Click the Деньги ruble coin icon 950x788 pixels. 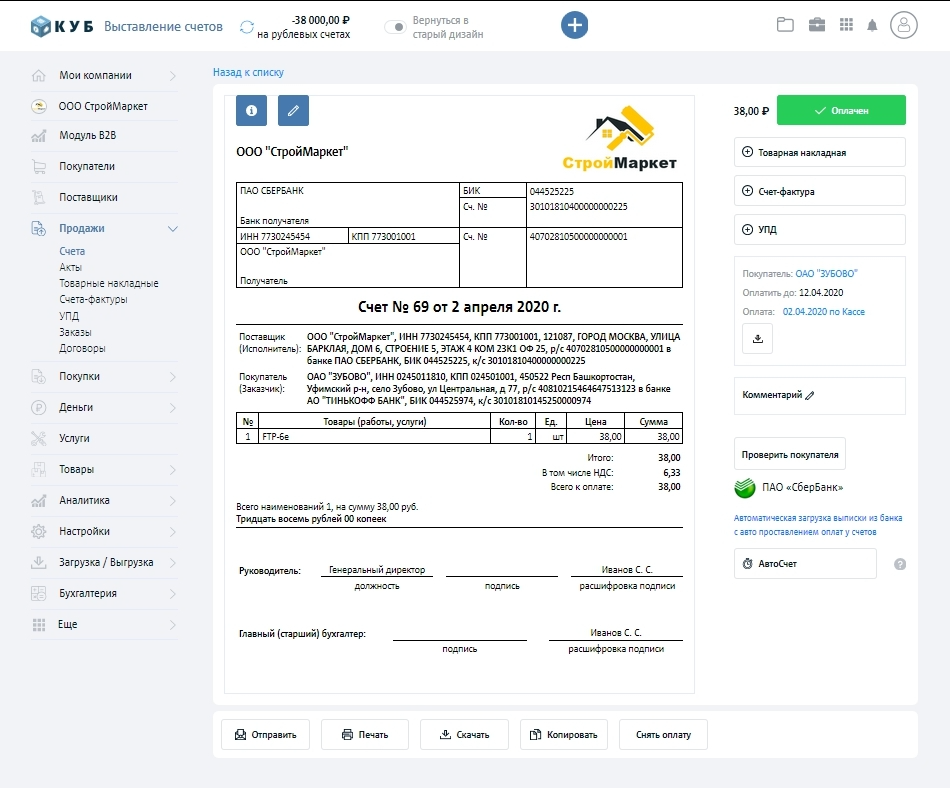click(39, 408)
